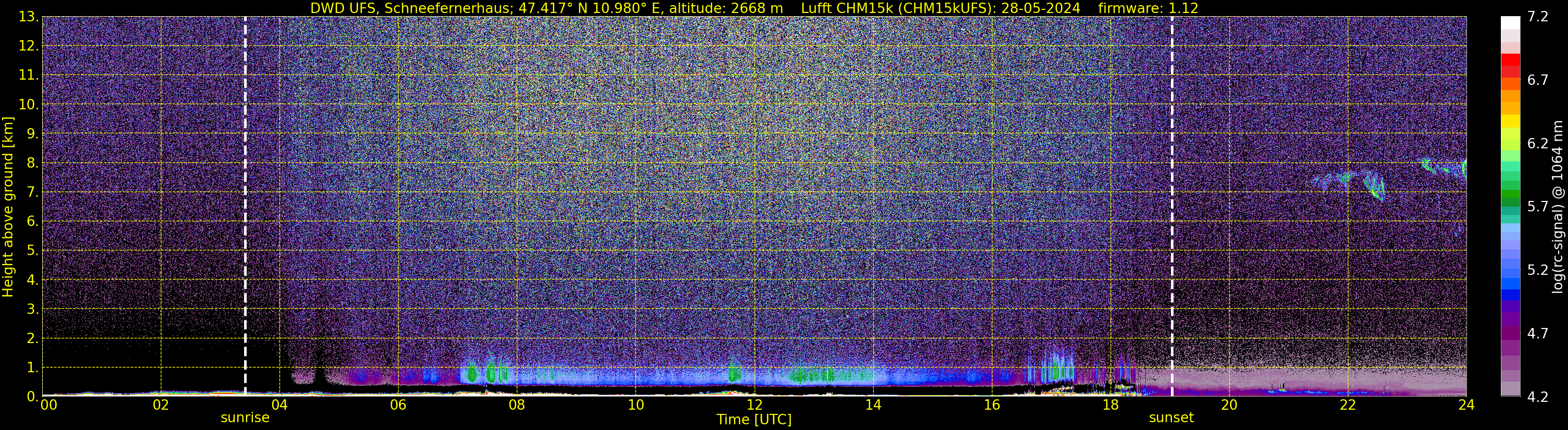Click the 'sunrise' label below the axis
The image size is (1568, 430).
(x=245, y=418)
